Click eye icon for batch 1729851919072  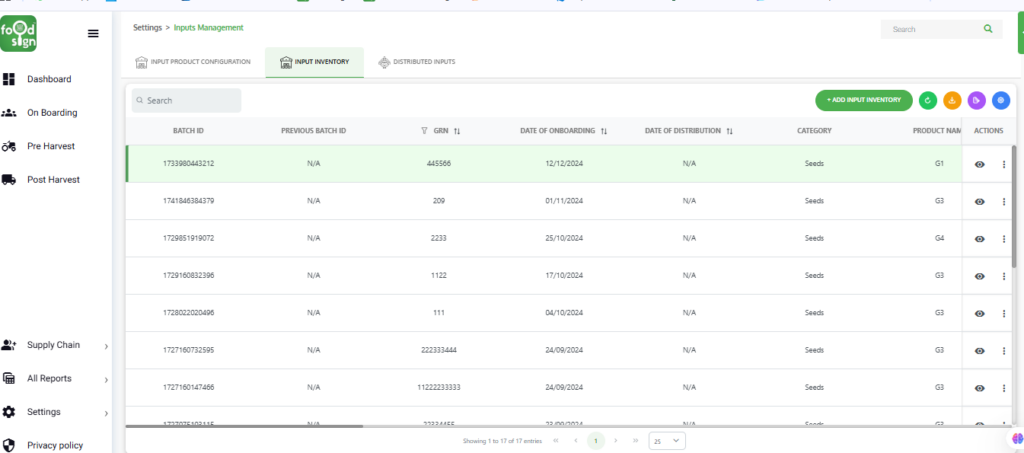click(x=979, y=239)
